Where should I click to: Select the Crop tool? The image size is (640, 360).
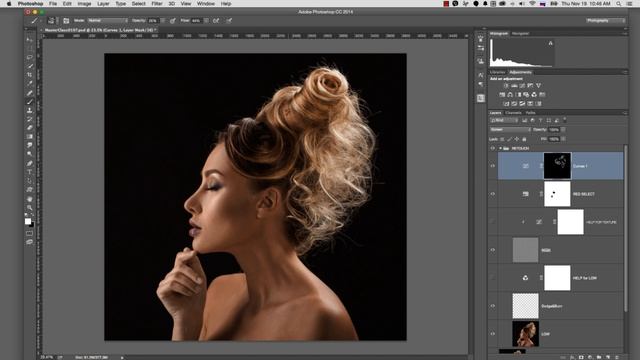click(29, 75)
